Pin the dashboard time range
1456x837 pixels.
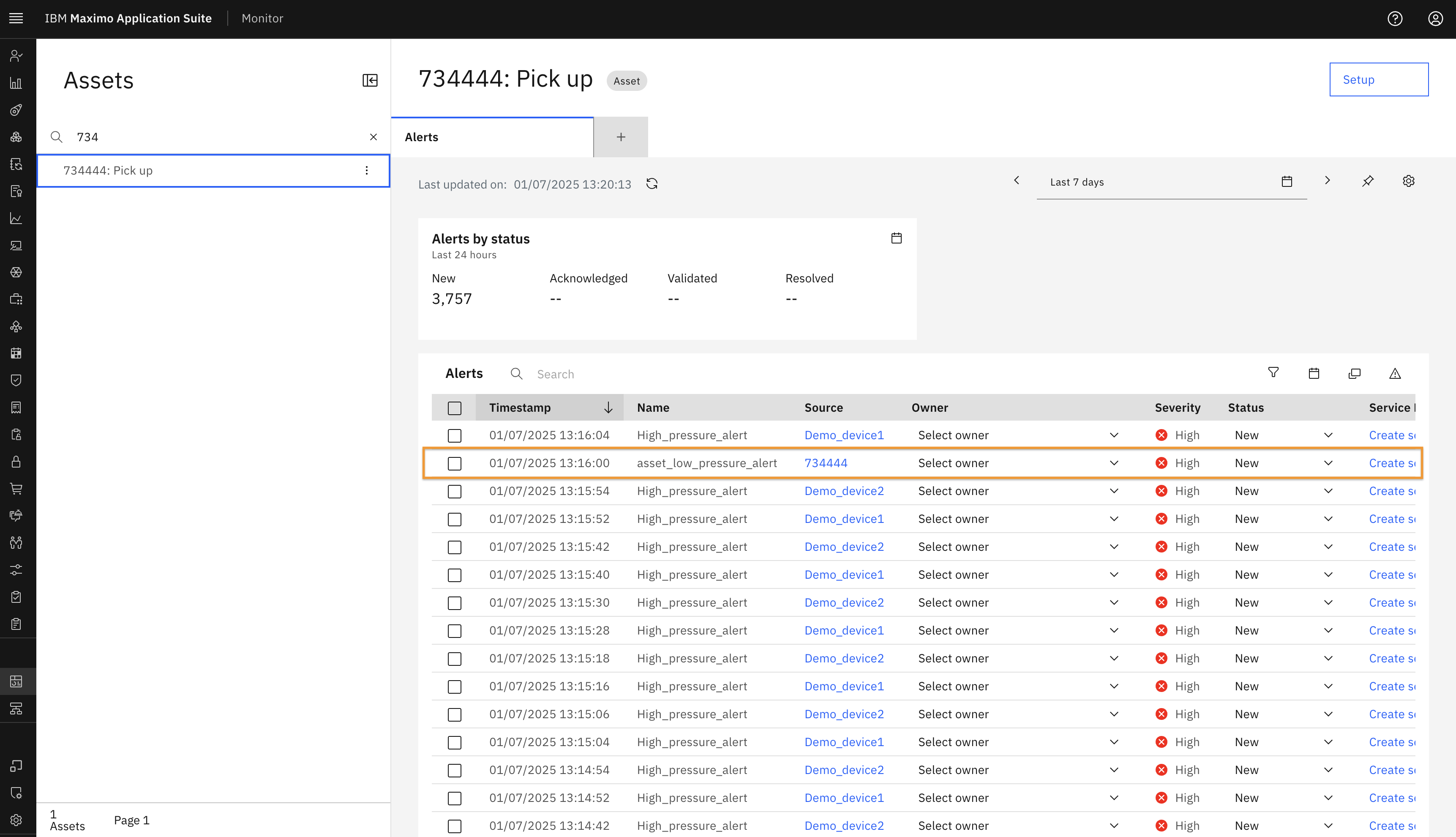click(1368, 181)
